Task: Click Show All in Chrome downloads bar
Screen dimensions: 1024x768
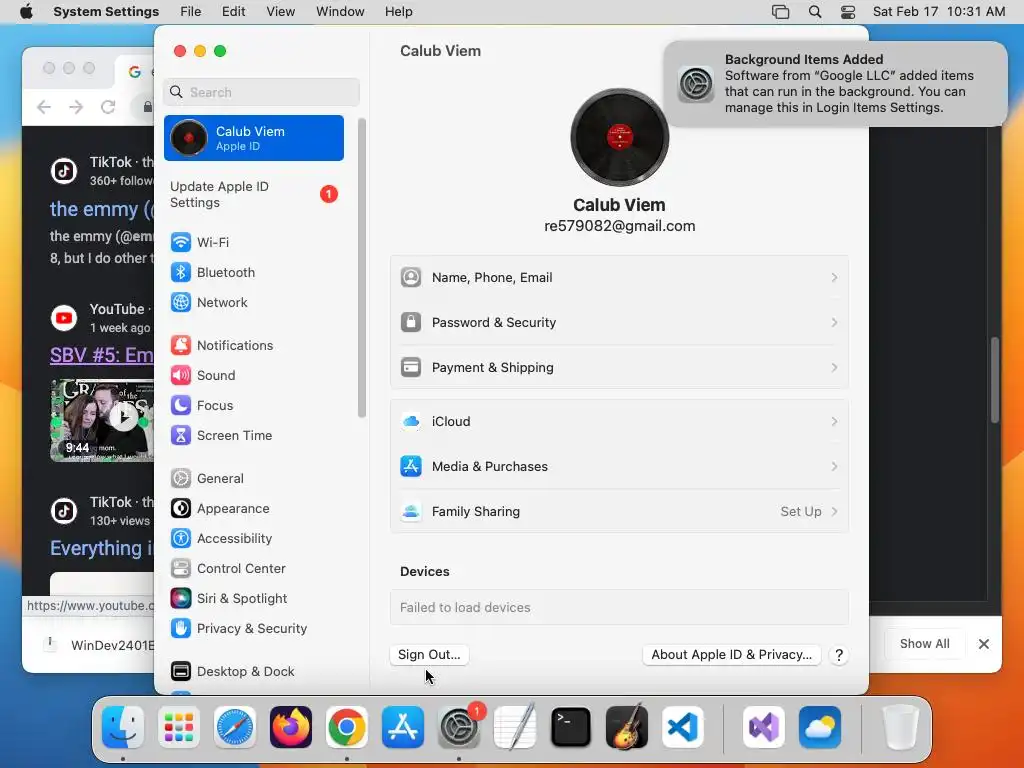Action: (924, 644)
